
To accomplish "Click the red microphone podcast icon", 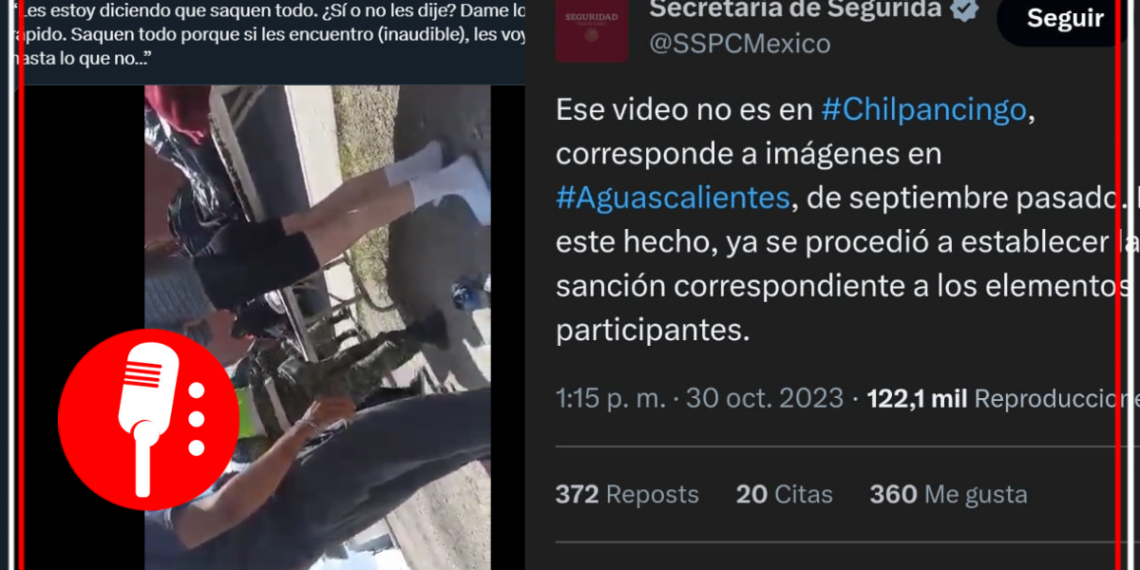I will pyautogui.click(x=149, y=420).
